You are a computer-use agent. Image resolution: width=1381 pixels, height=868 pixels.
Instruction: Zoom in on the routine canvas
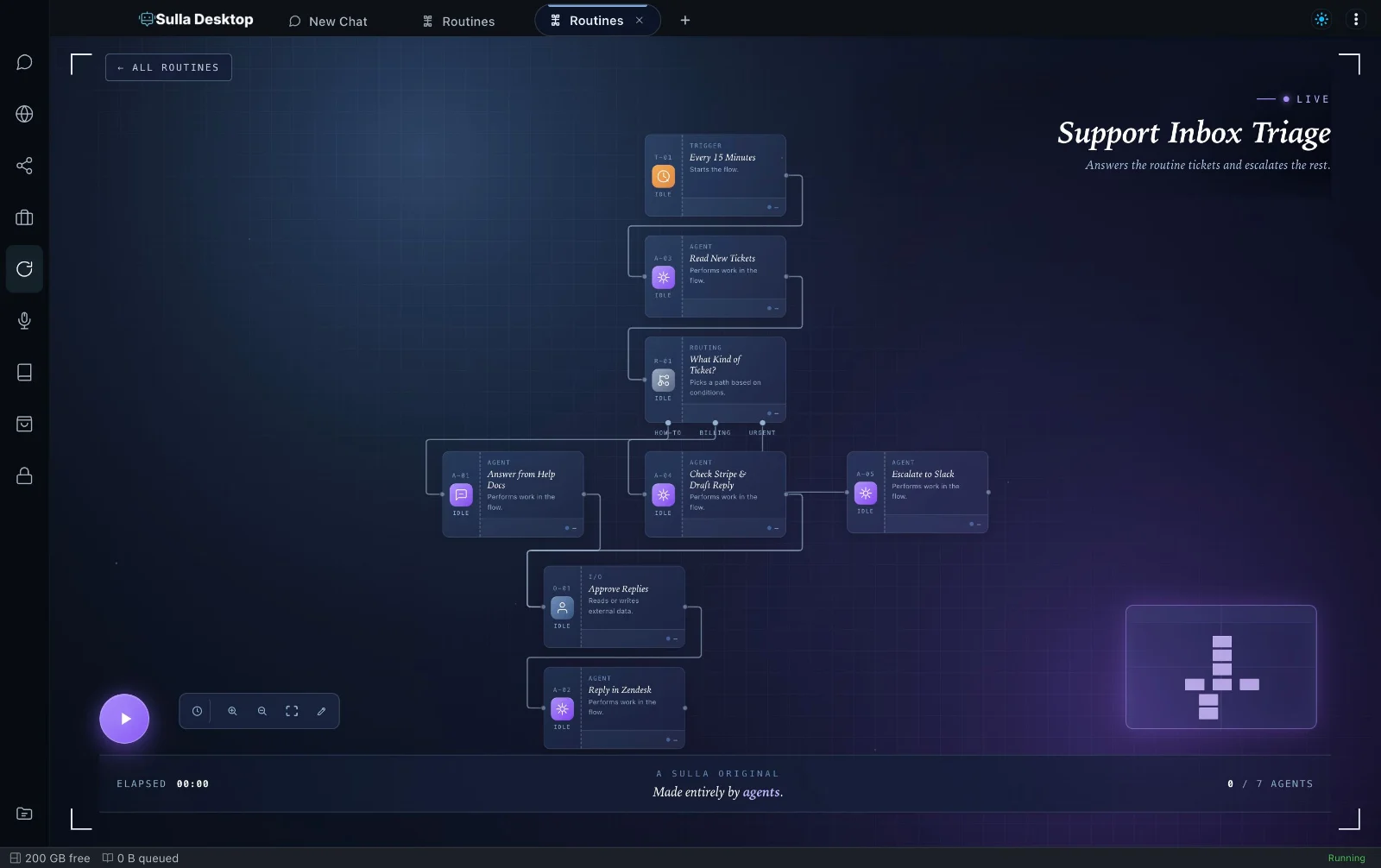[x=232, y=711]
